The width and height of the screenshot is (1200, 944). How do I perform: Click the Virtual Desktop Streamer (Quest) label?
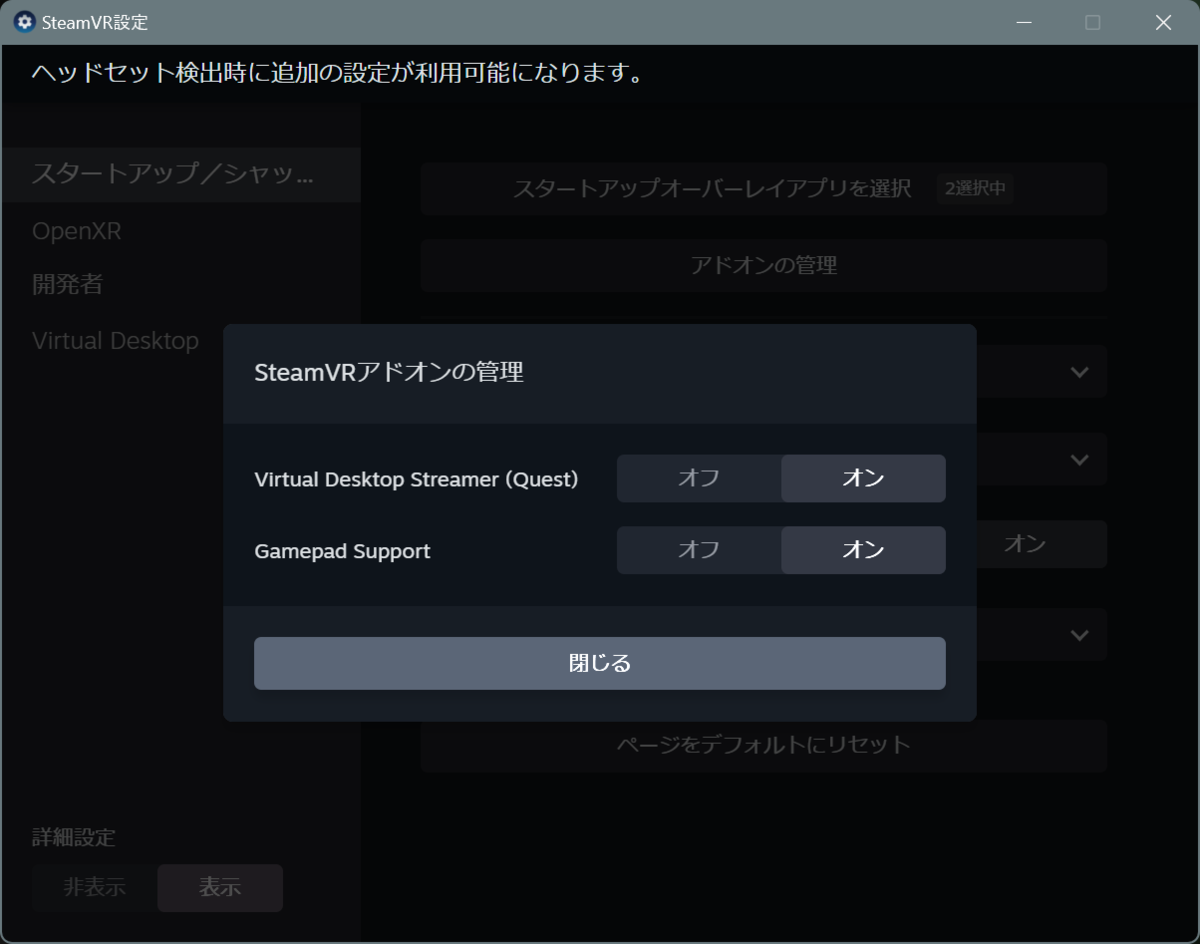pyautogui.click(x=416, y=479)
